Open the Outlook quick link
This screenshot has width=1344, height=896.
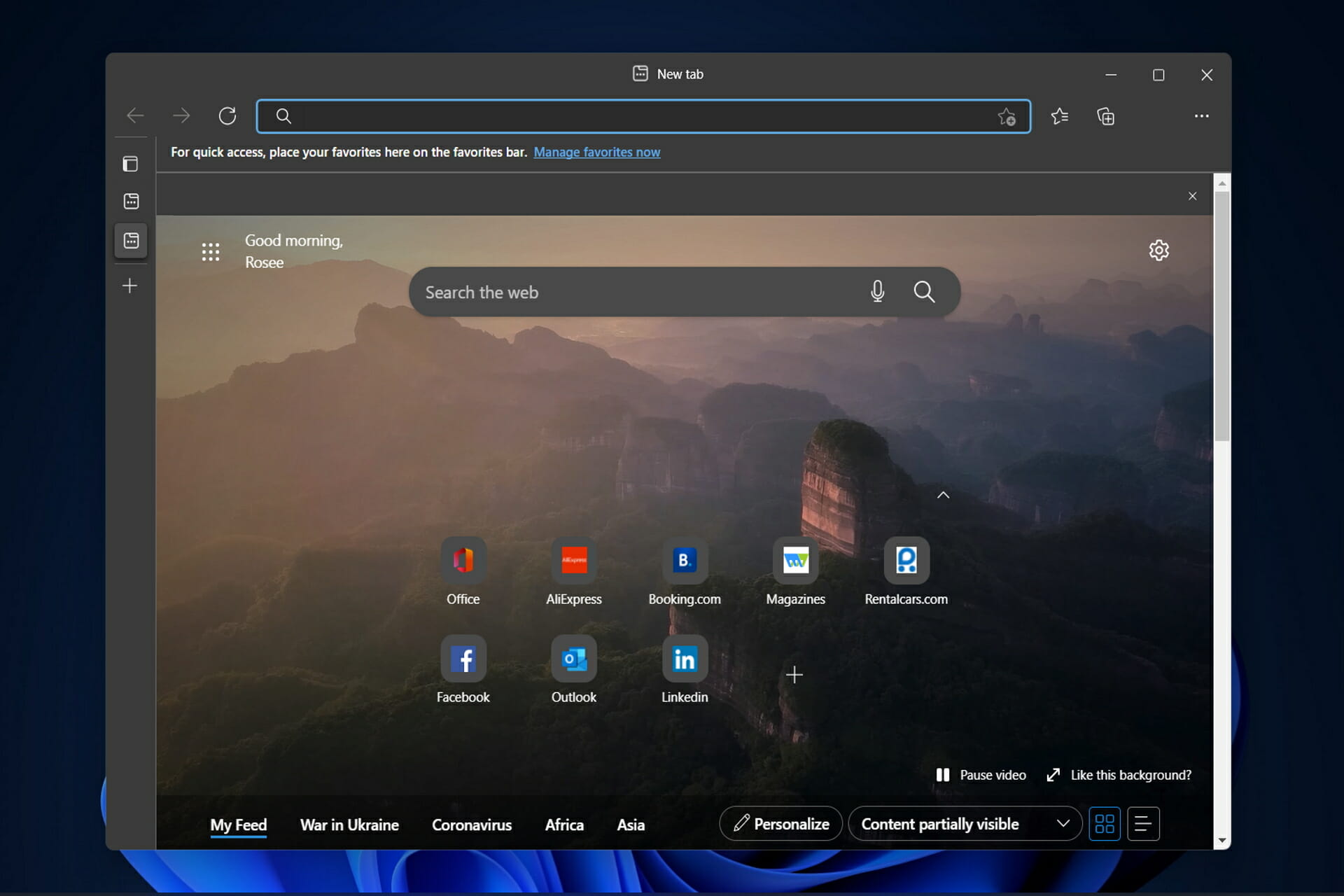coord(574,670)
